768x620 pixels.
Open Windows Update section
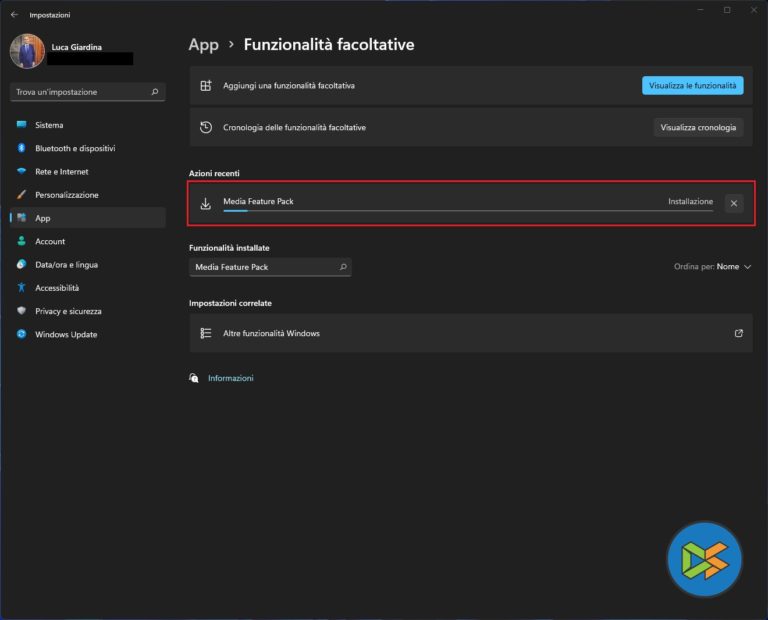[x=66, y=335]
